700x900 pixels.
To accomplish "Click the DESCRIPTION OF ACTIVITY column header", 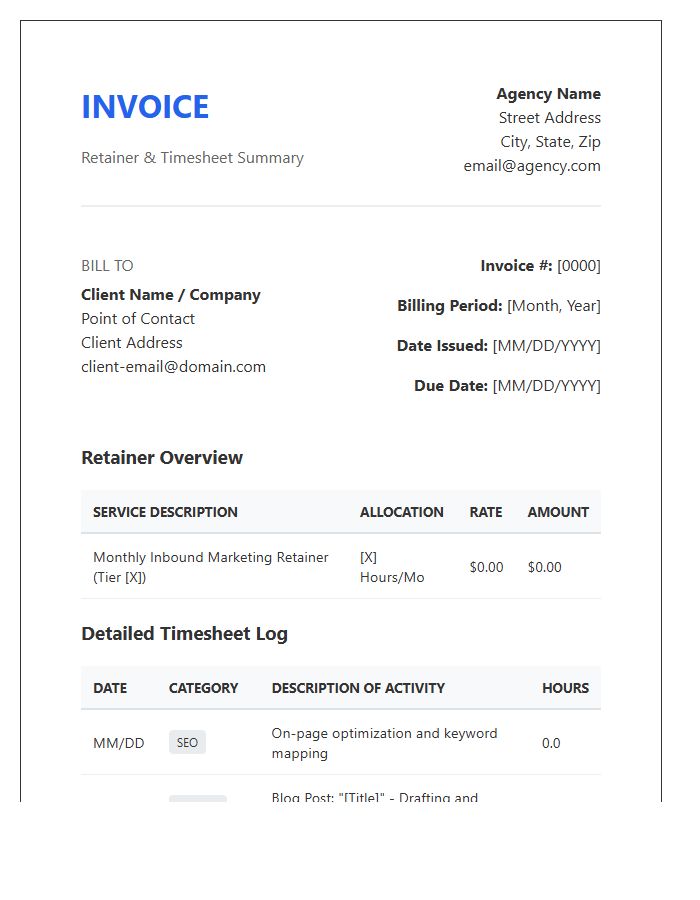I will (358, 688).
